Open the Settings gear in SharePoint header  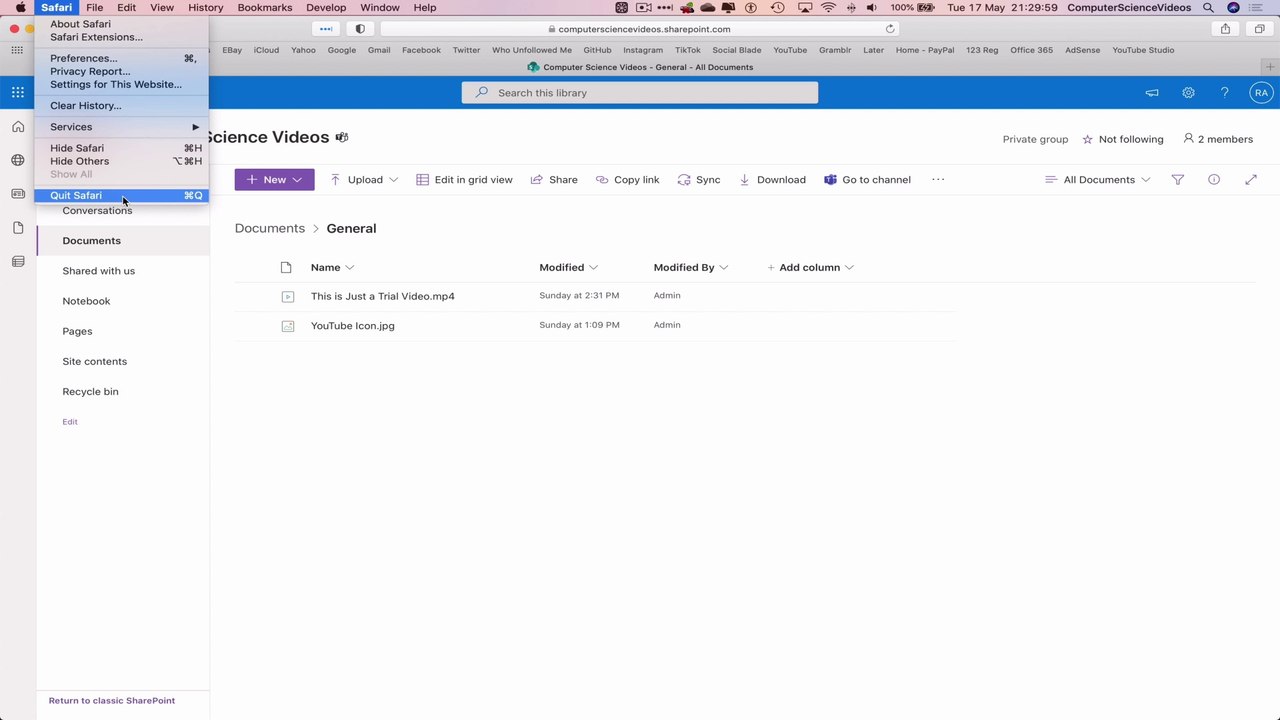click(1188, 92)
